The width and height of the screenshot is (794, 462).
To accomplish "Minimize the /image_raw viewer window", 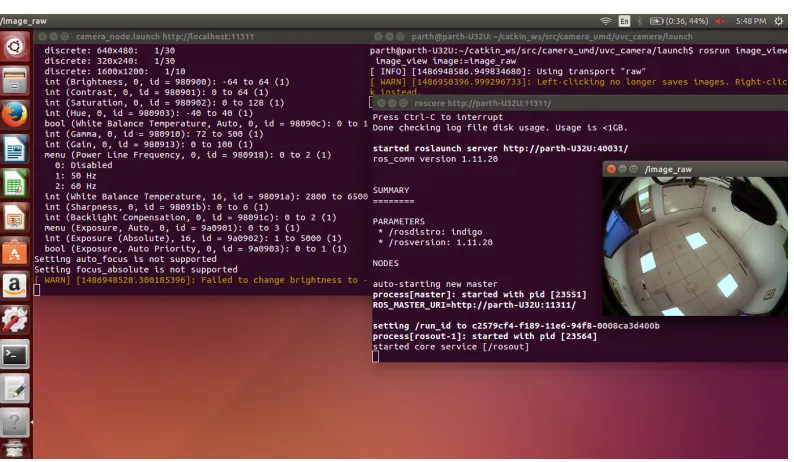I will (622, 169).
